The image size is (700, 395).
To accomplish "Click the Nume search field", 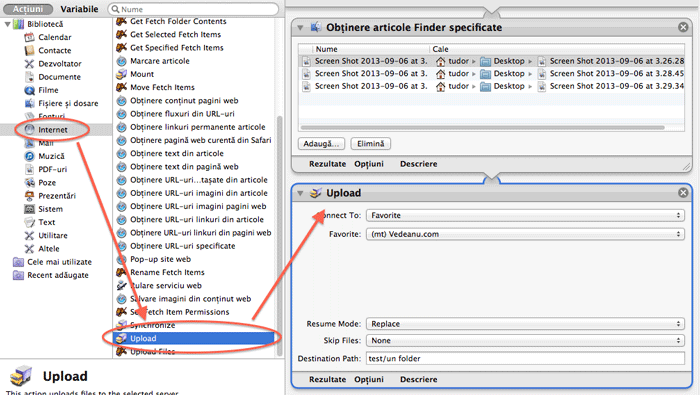I will point(193,9).
